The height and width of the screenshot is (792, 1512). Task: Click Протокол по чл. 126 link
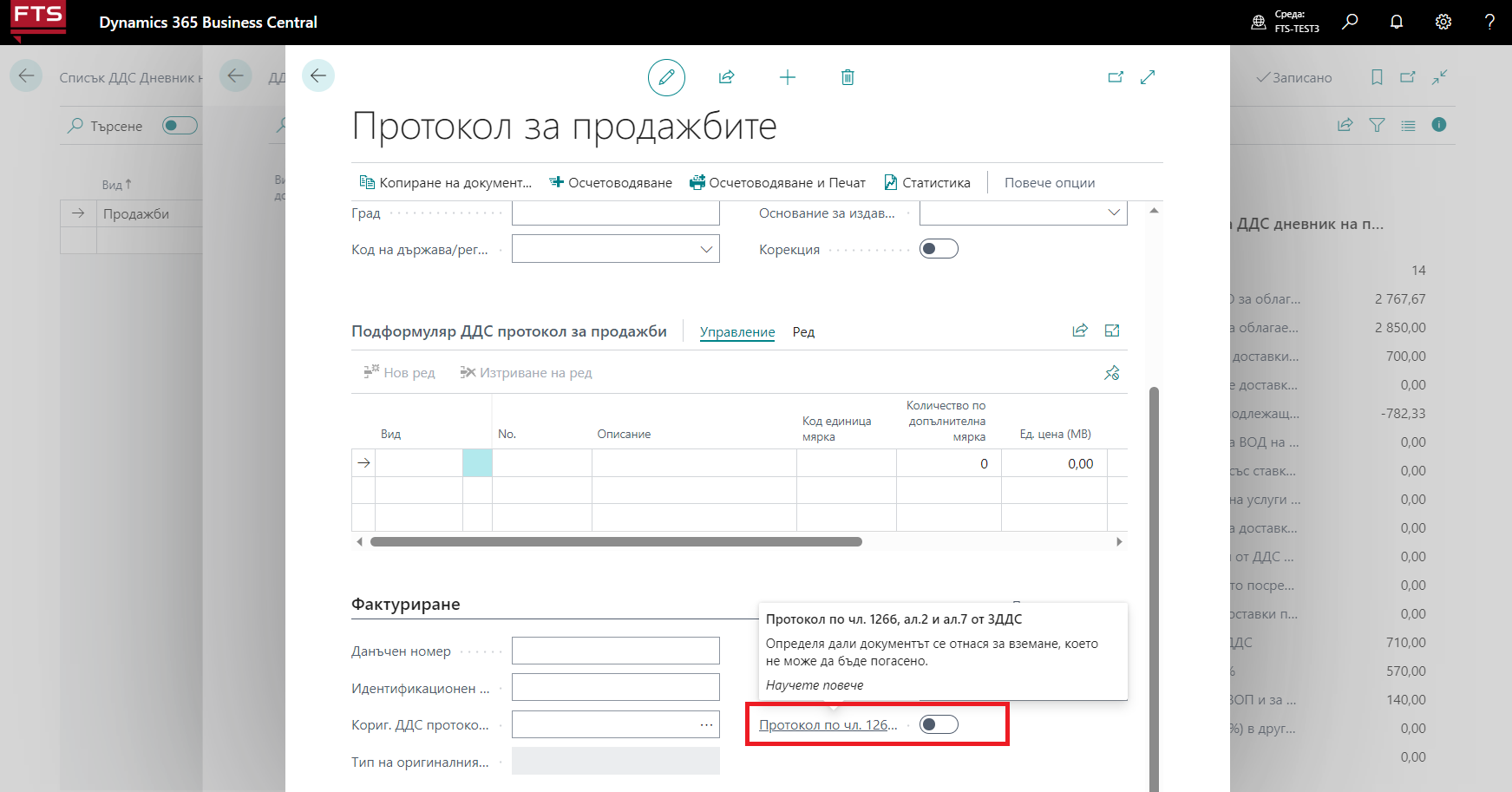(828, 724)
